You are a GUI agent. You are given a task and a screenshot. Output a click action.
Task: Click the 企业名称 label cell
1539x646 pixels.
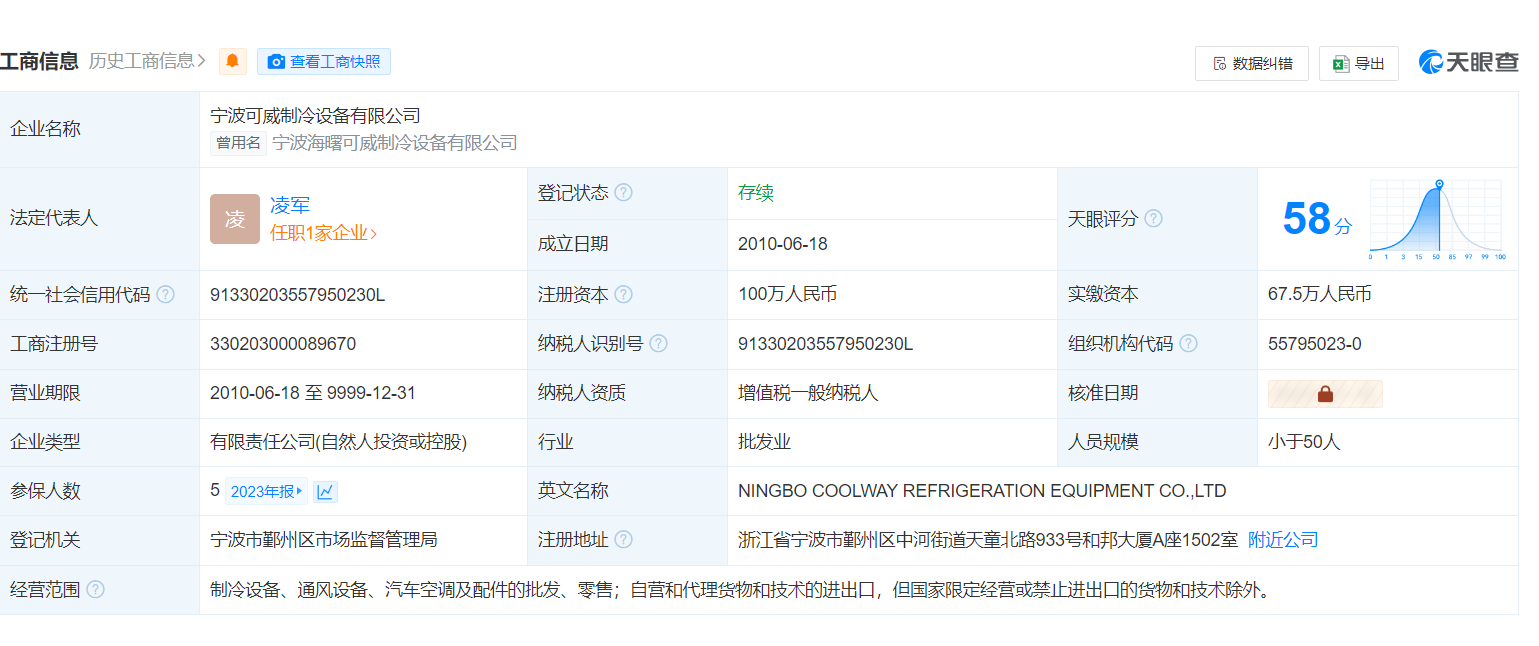pyautogui.click(x=100, y=129)
